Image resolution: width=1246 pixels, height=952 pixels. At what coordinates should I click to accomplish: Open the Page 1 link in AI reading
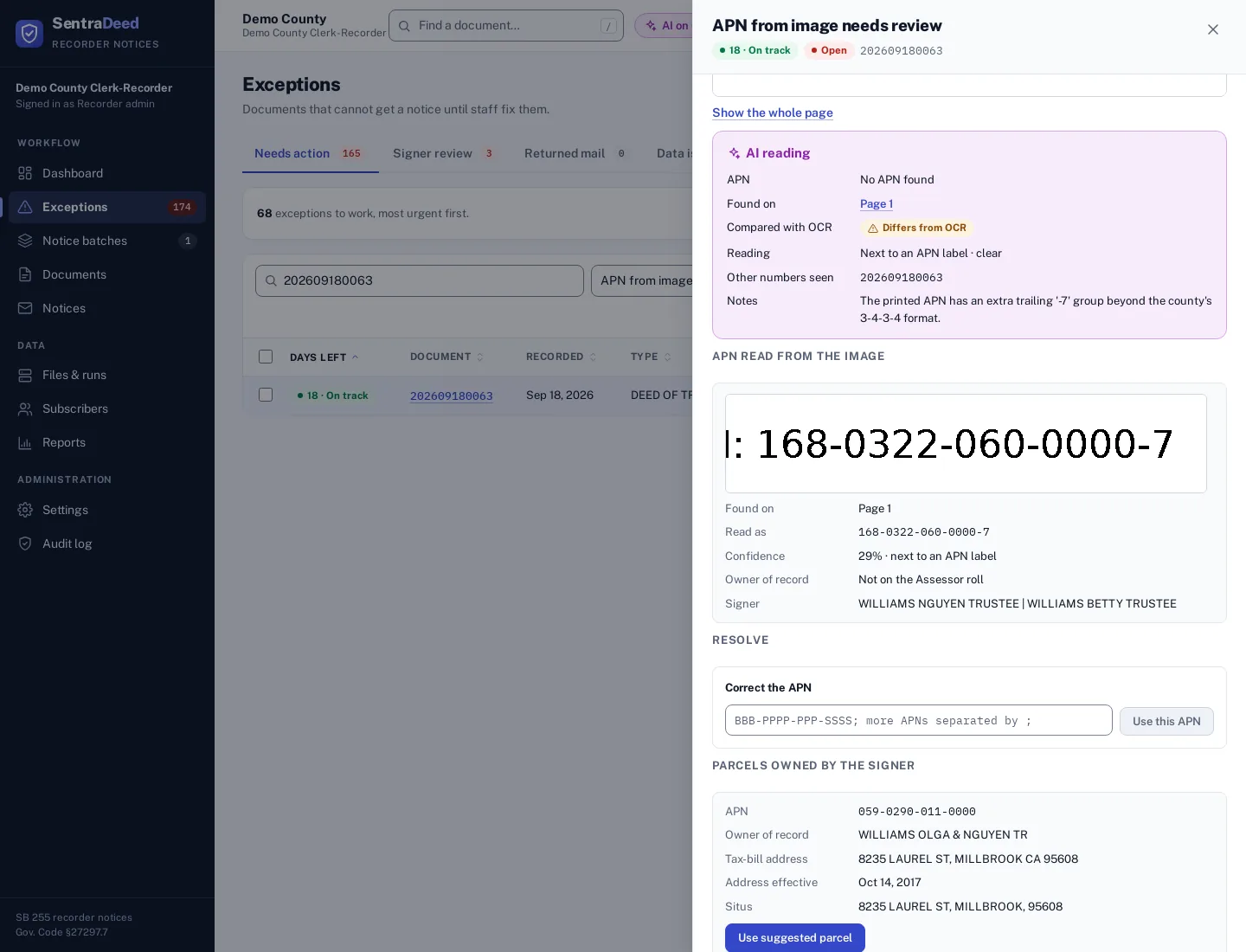click(x=877, y=203)
